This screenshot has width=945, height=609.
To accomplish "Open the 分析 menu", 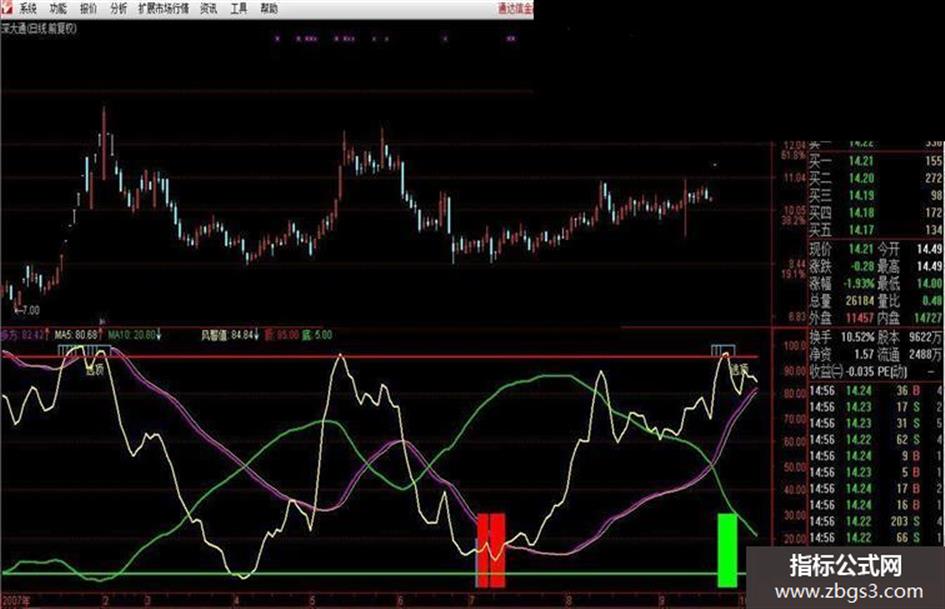I will pos(119,8).
